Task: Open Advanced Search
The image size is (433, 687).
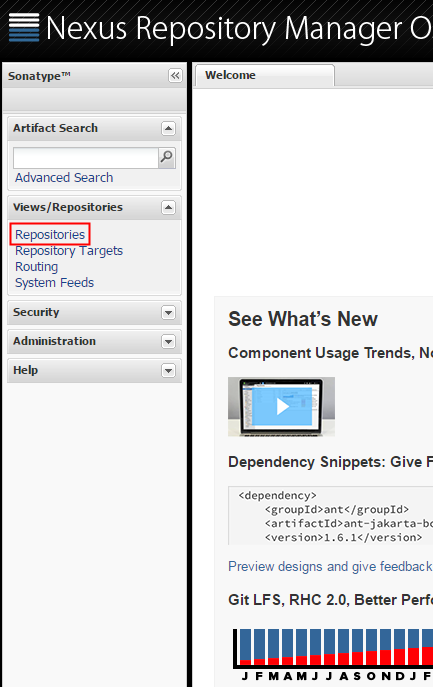Action: click(64, 177)
